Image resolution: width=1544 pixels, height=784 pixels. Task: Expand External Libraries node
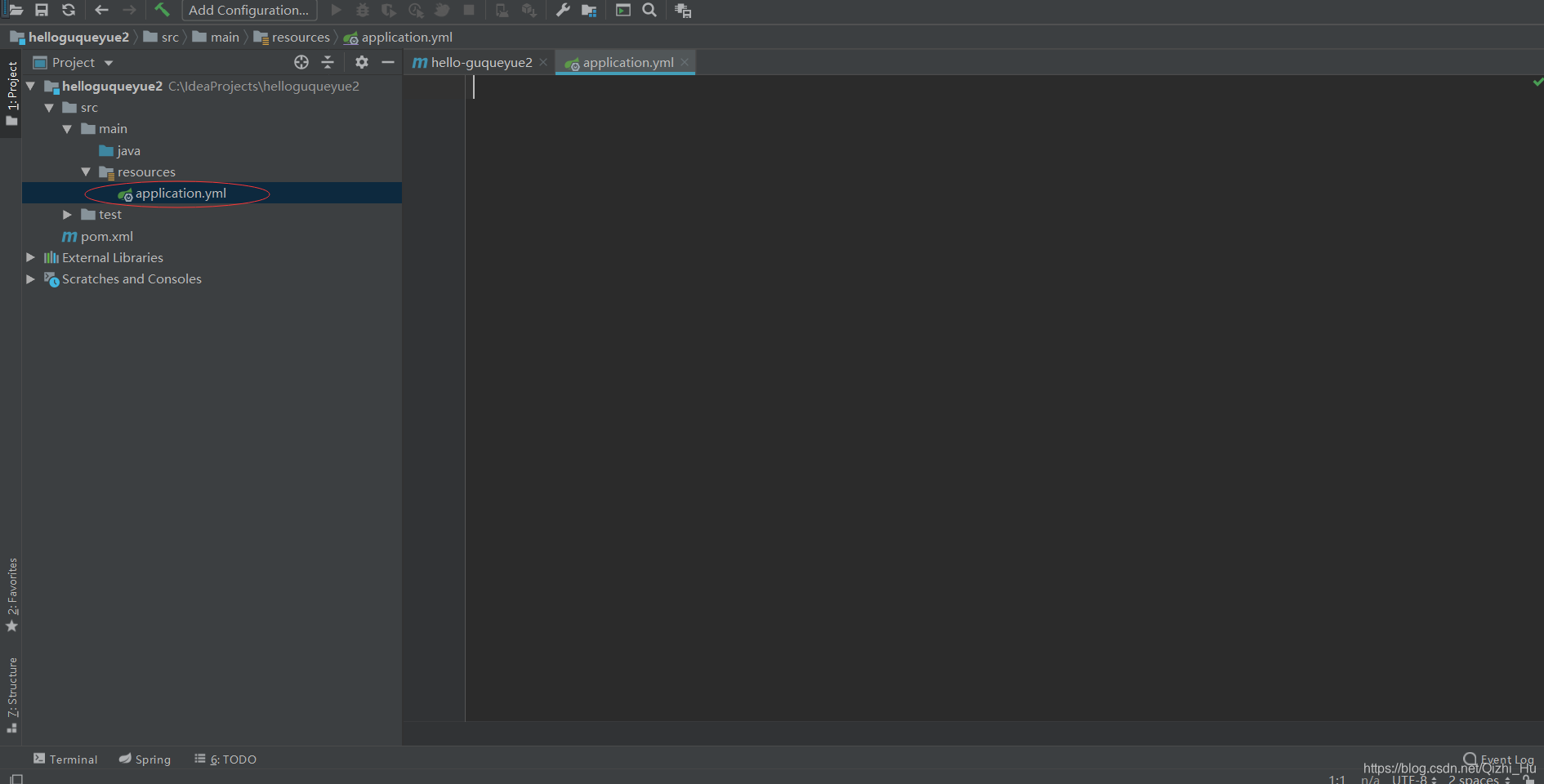coord(30,257)
